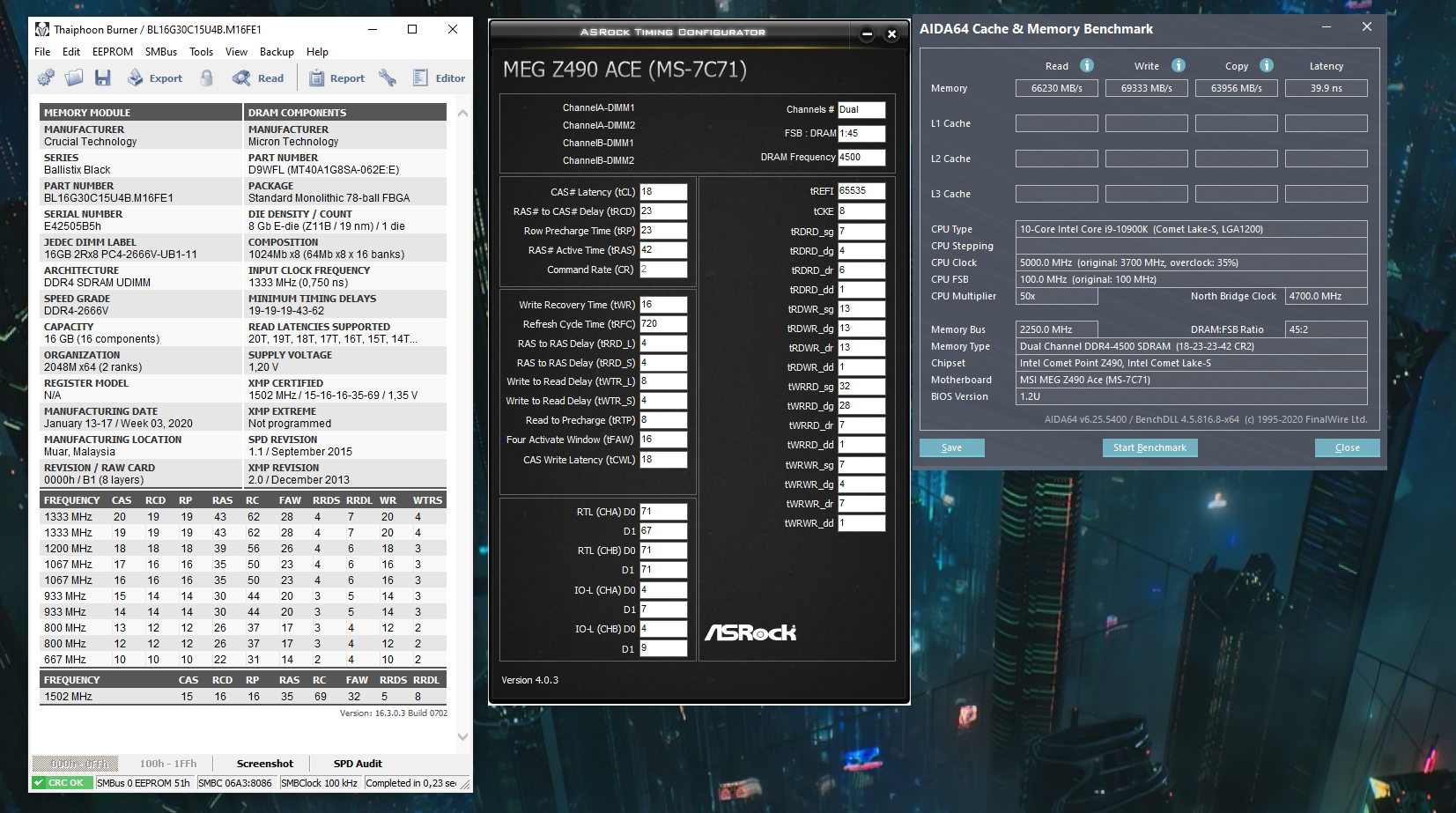Click the FSB : DRAM ratio field
Viewport: 1456px width, 813px height.
point(861,134)
